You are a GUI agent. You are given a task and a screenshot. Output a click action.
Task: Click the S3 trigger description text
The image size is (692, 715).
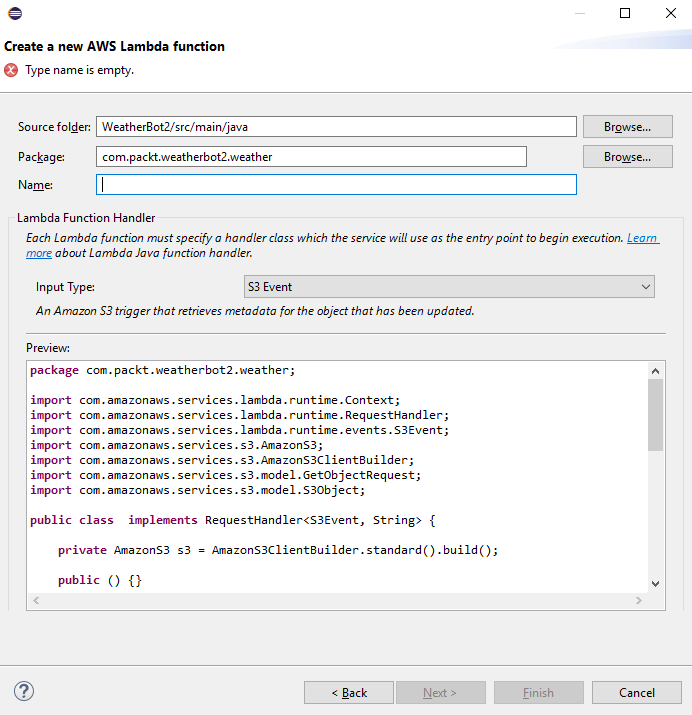pyautogui.click(x=255, y=311)
